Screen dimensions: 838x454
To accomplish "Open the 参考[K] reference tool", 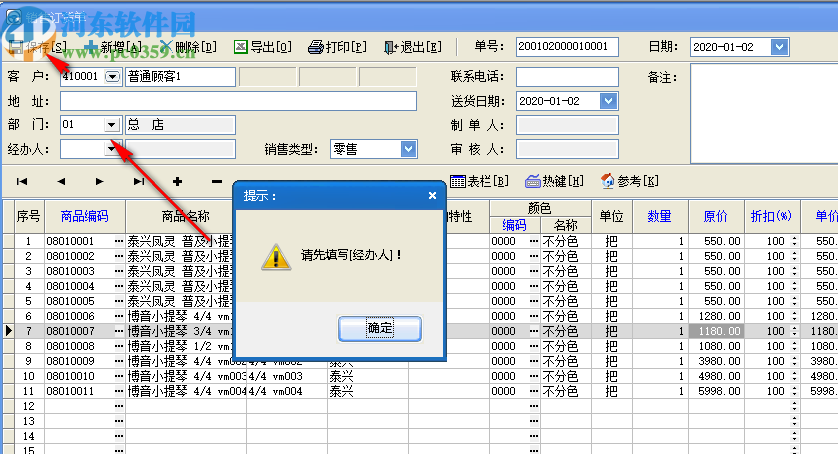I will point(630,181).
